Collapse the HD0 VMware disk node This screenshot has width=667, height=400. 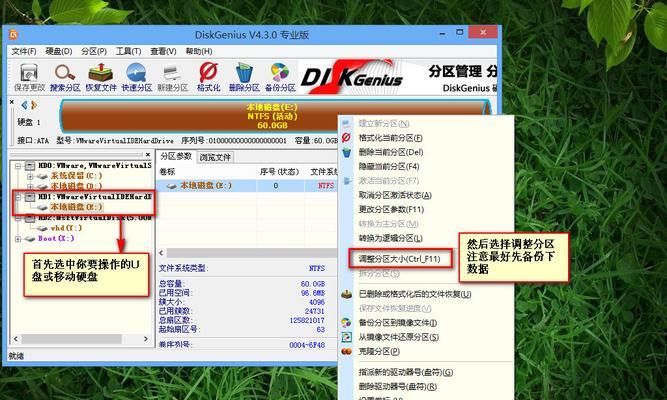click(18, 166)
